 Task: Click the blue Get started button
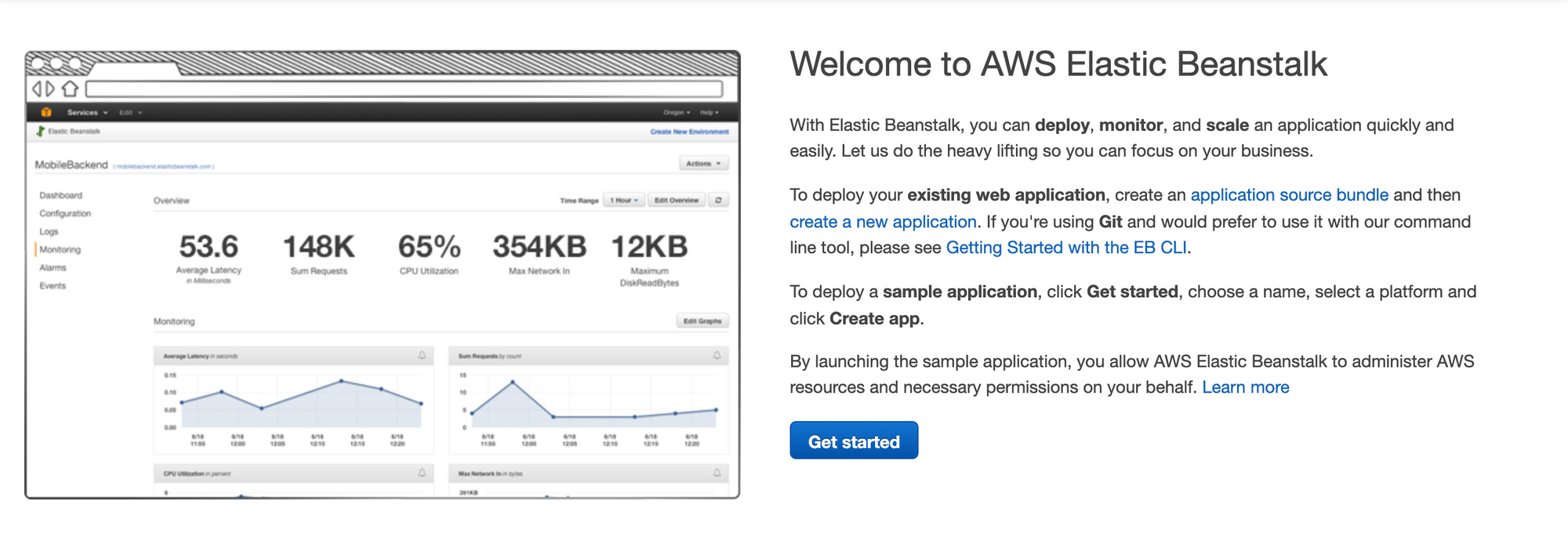click(x=853, y=441)
